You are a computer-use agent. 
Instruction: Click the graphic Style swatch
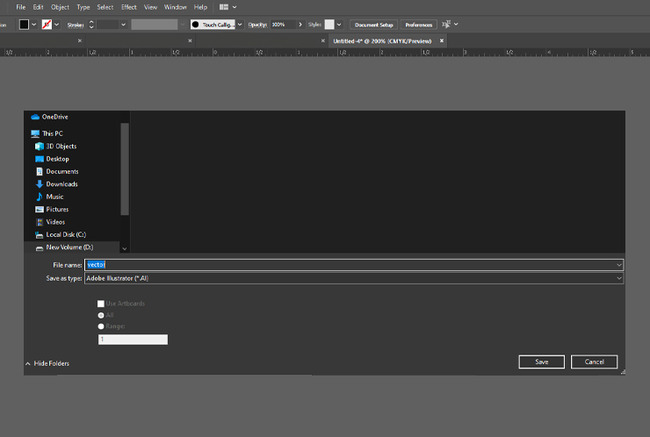(329, 24)
